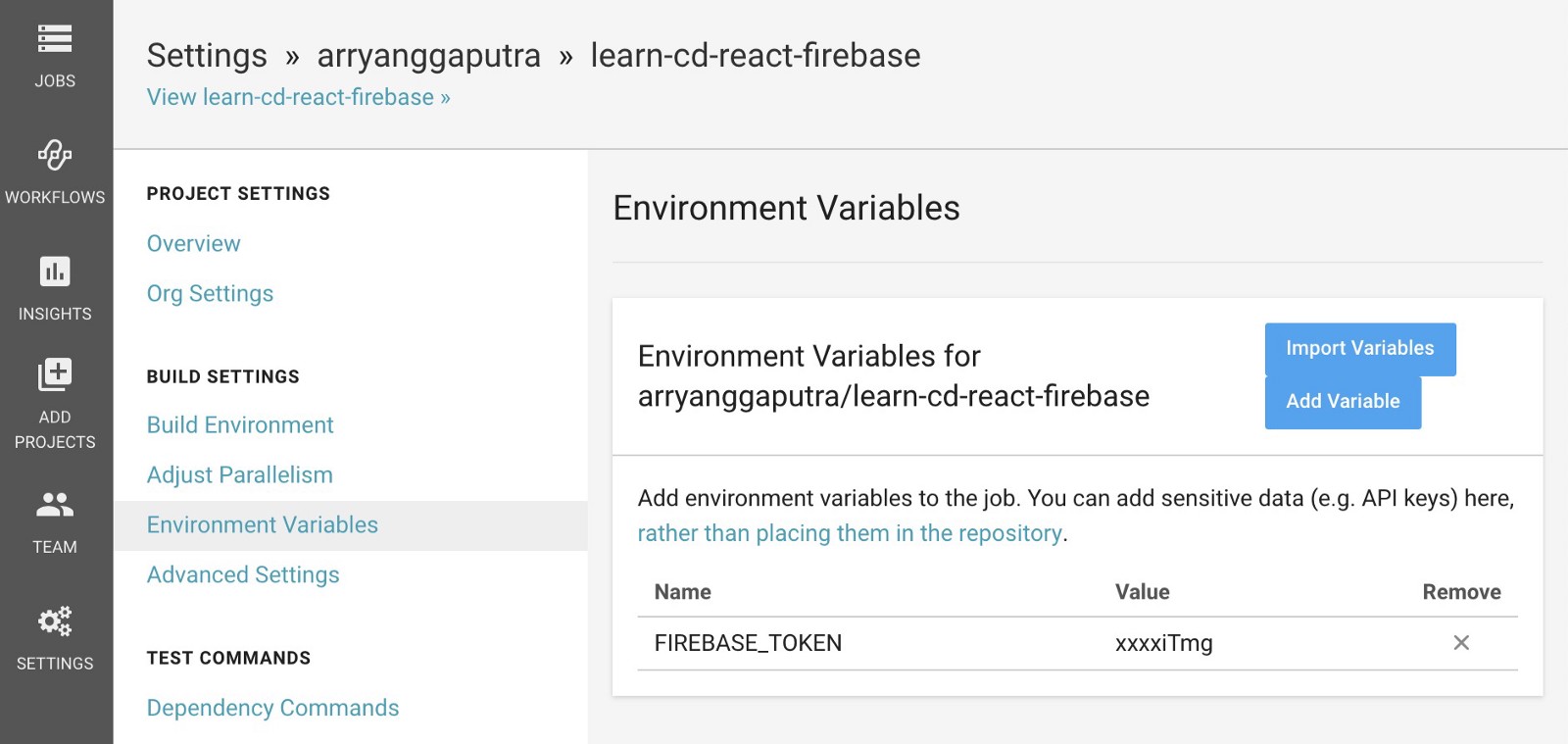Open the Settings gears icon
Screen dimensions: 1568x744
click(55, 621)
